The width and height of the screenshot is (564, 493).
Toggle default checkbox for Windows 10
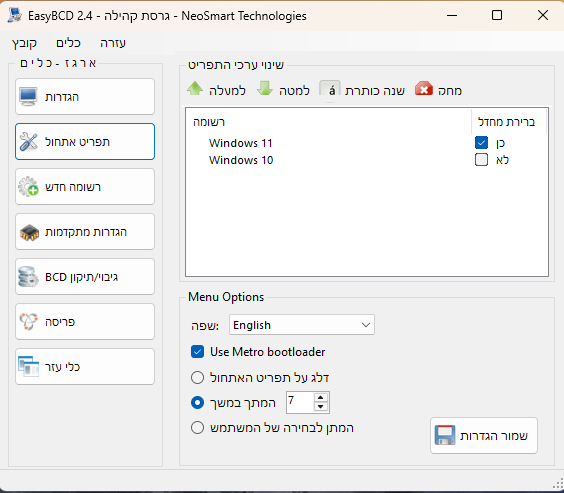[481, 160]
